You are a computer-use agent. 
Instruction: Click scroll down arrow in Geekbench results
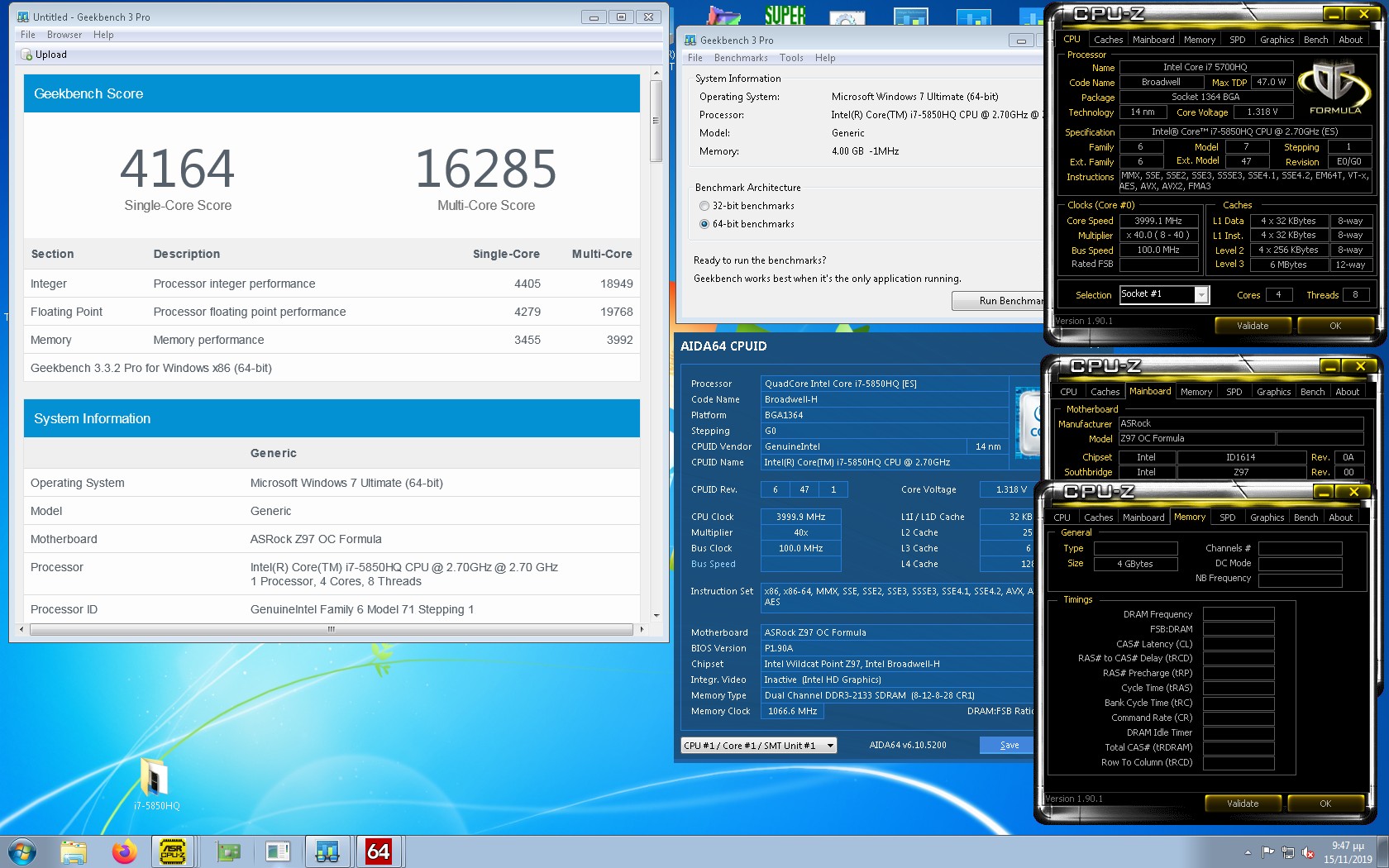(656, 615)
